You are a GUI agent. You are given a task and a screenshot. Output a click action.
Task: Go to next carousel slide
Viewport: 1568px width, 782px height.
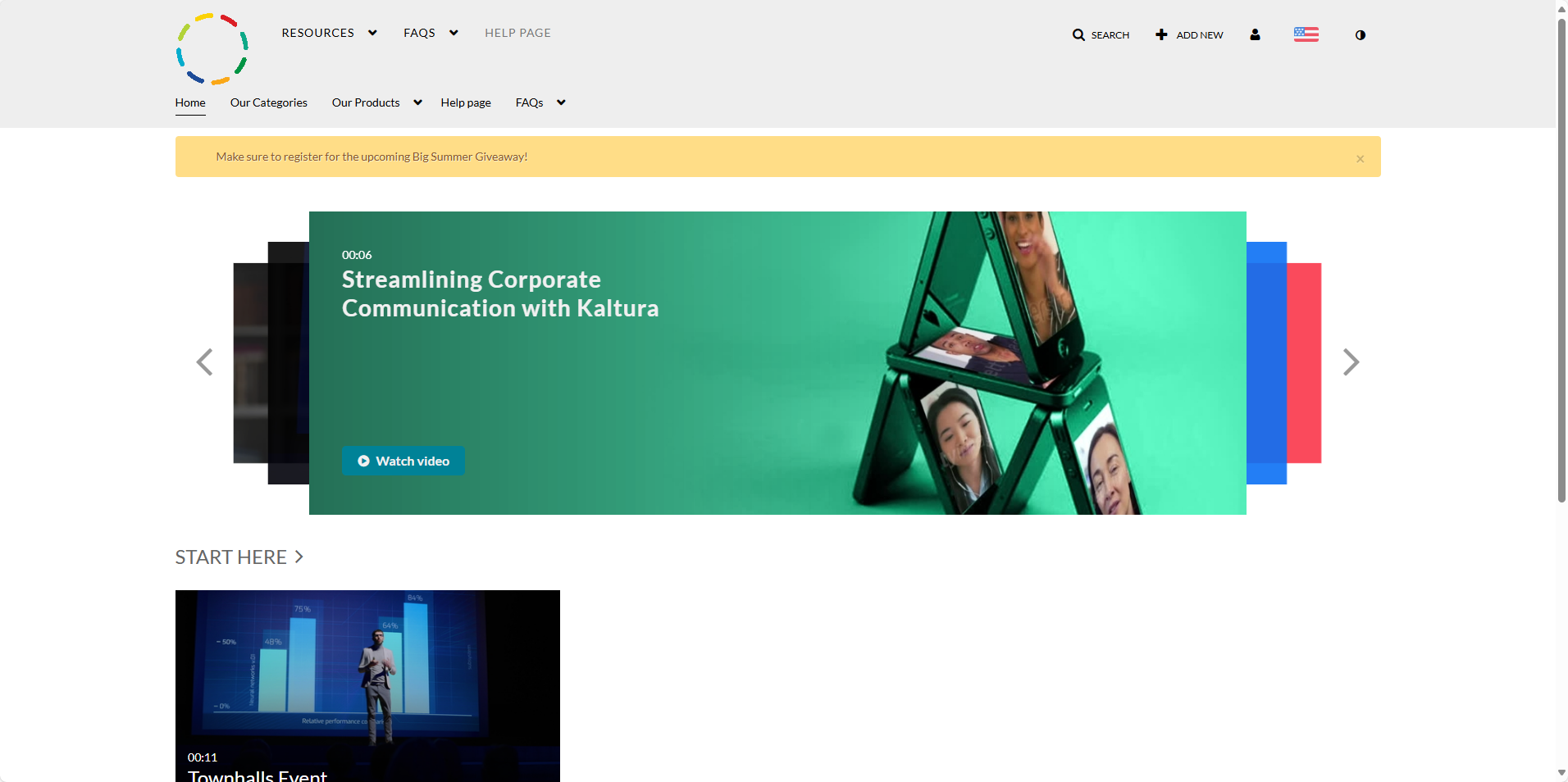(x=1351, y=362)
